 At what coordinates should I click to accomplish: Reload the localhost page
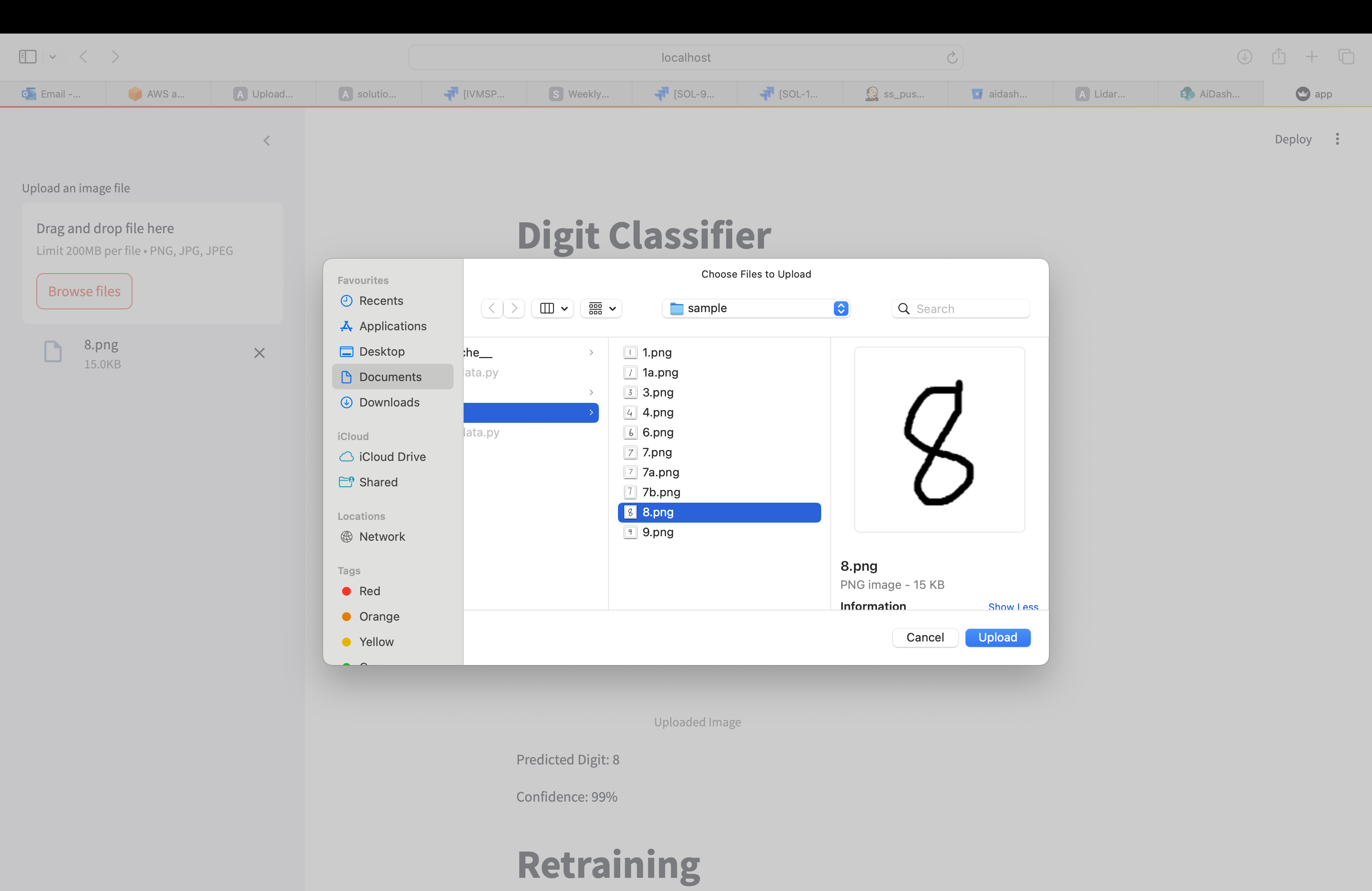coord(952,58)
